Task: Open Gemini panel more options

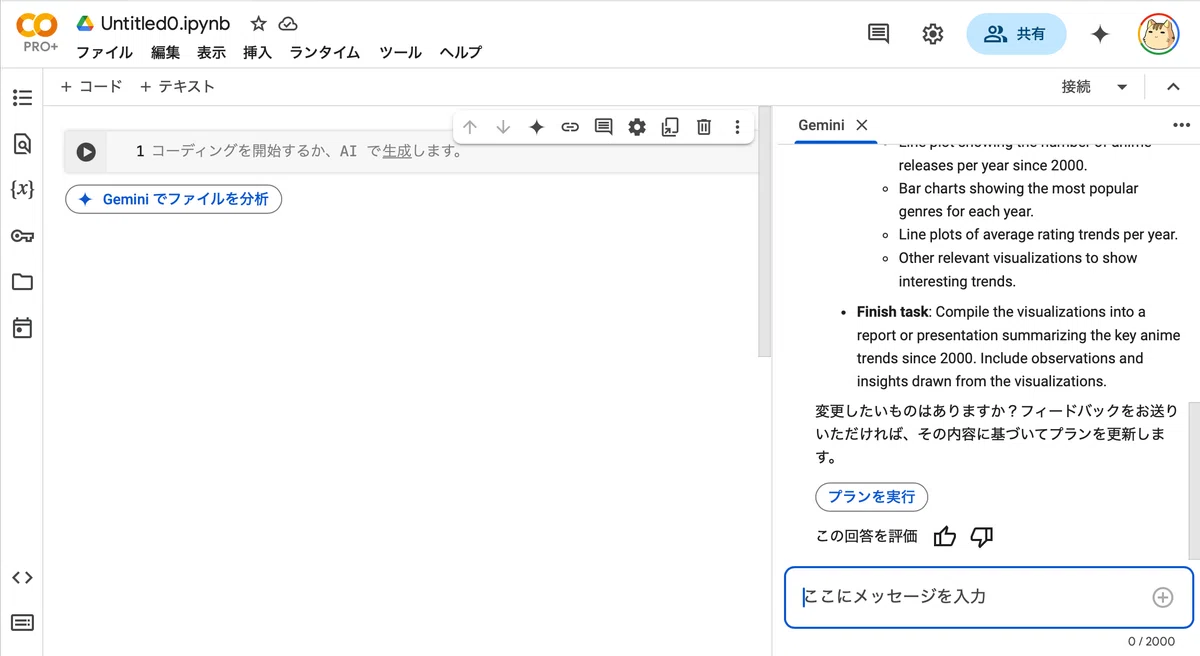Action: [x=1181, y=125]
